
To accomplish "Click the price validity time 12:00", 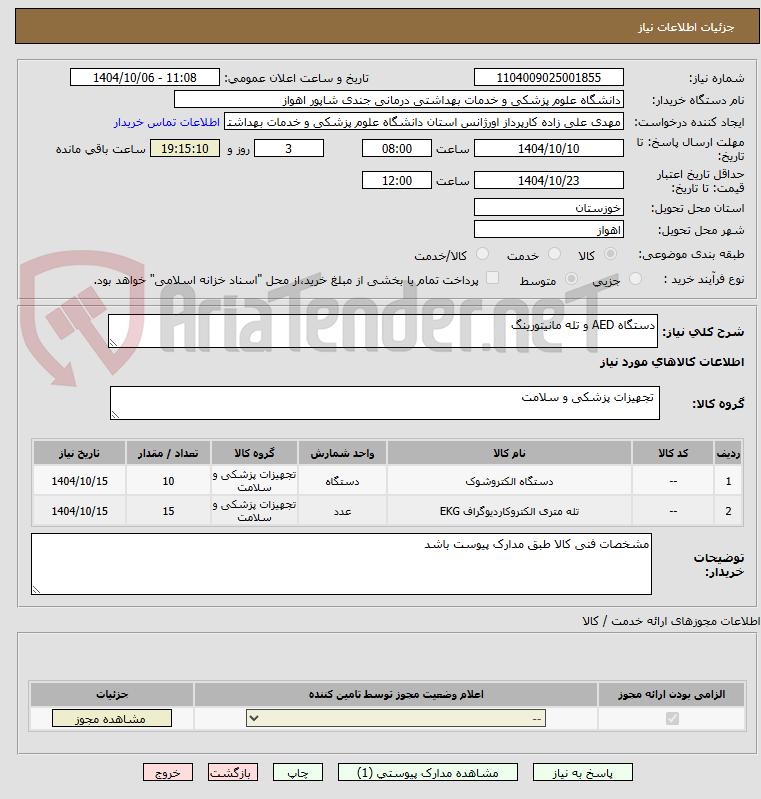I will (x=397, y=180).
